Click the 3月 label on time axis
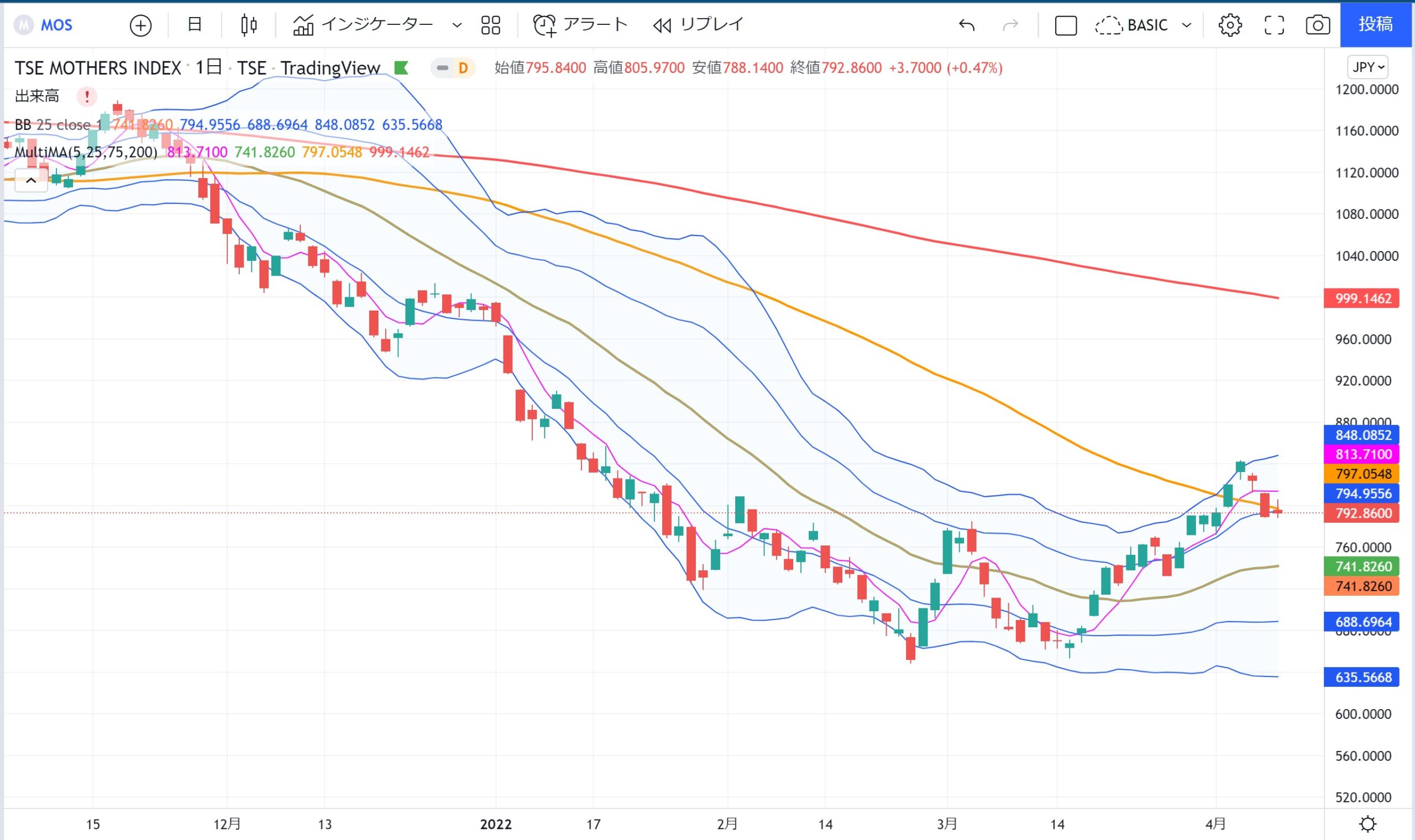Viewport: 1415px width, 840px height. pyautogui.click(x=947, y=824)
